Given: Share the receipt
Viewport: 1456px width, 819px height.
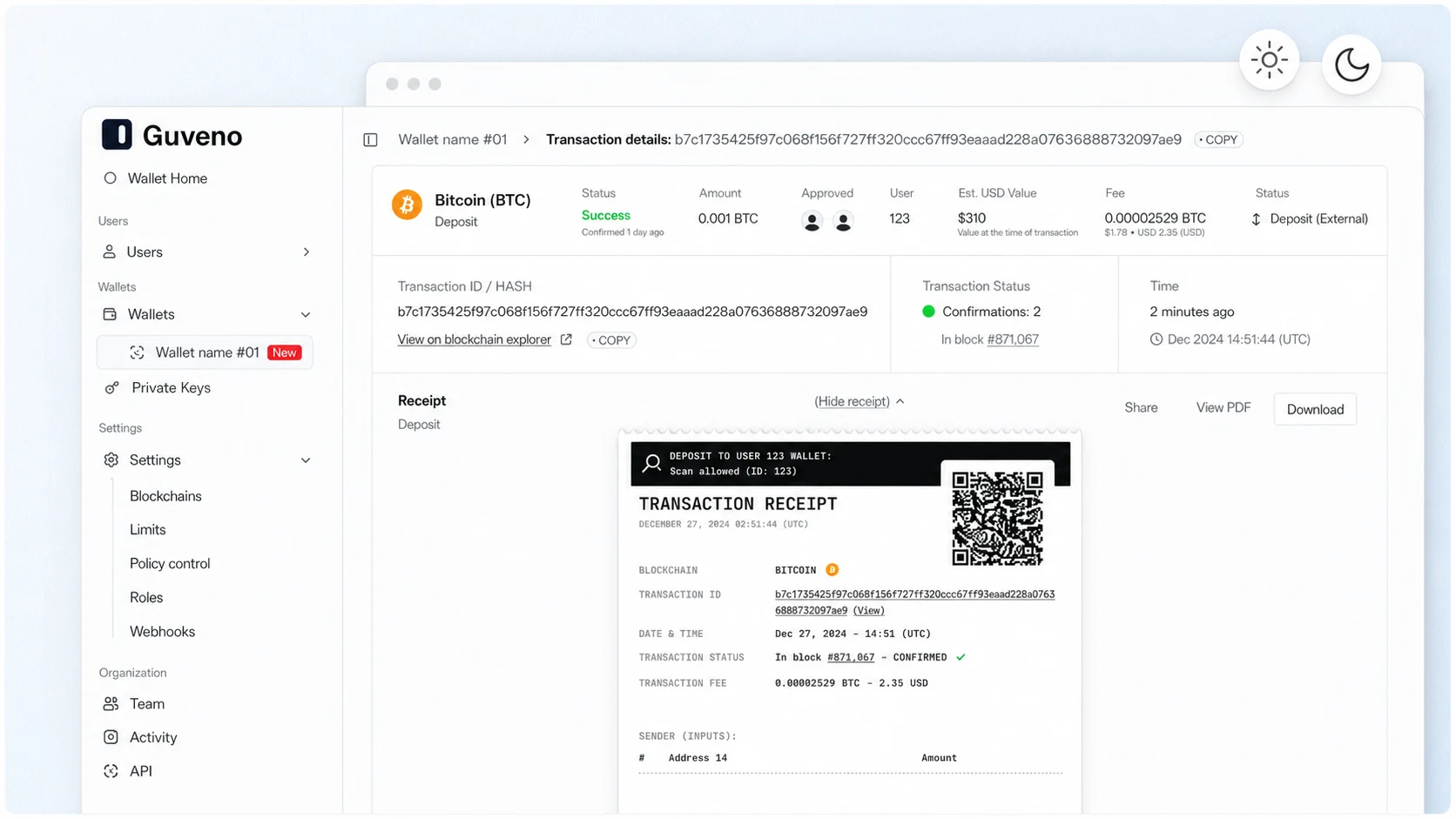Looking at the screenshot, I should tap(1141, 407).
